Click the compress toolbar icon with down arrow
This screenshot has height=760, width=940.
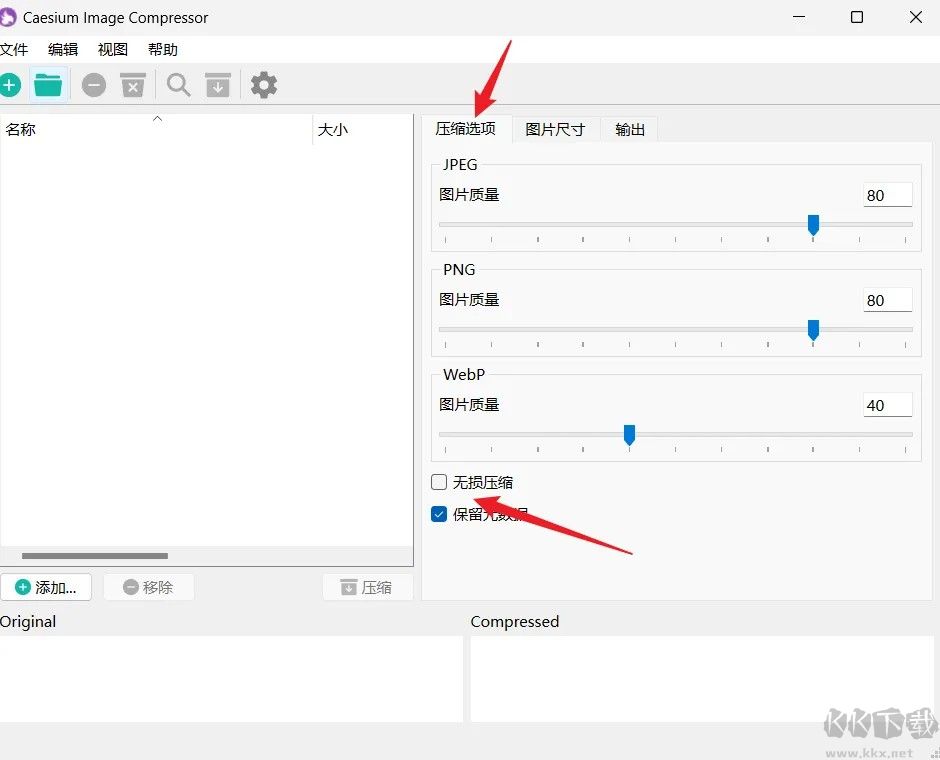[218, 85]
